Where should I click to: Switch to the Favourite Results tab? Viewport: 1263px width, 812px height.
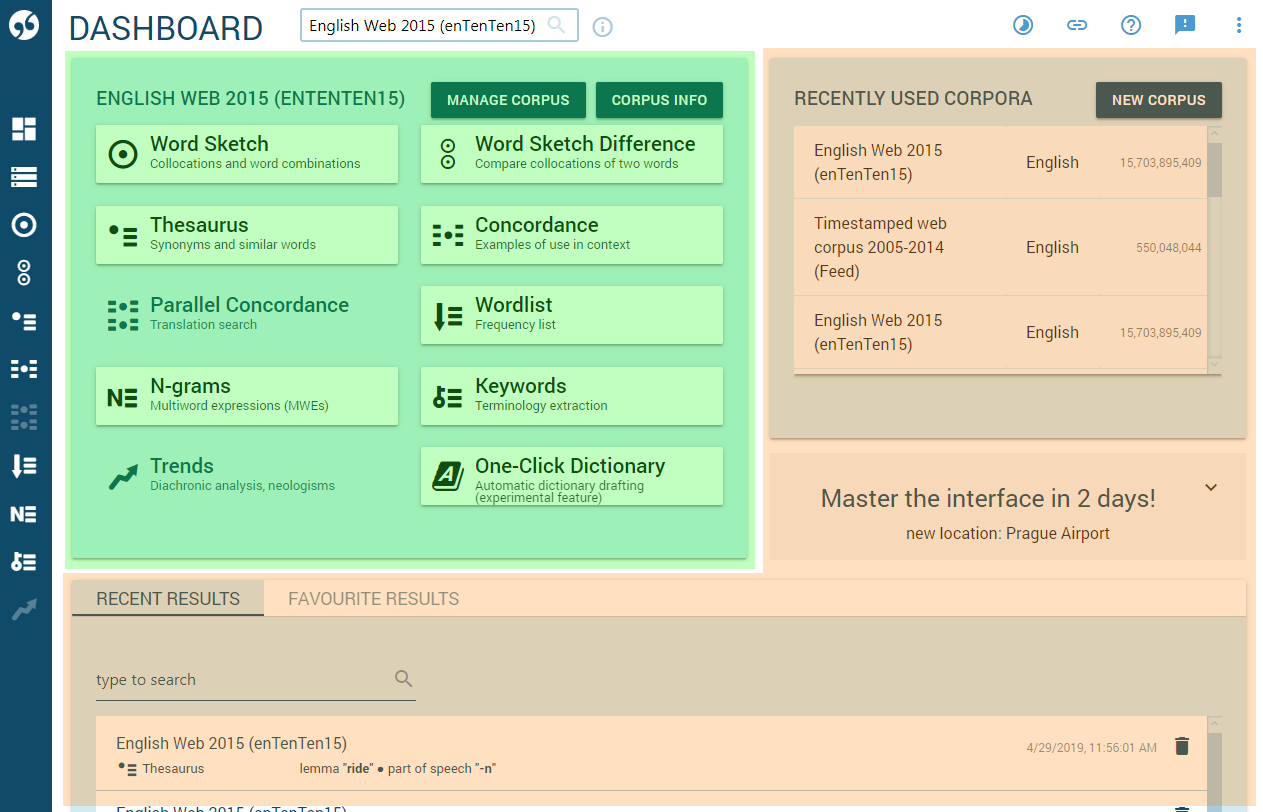tap(373, 598)
